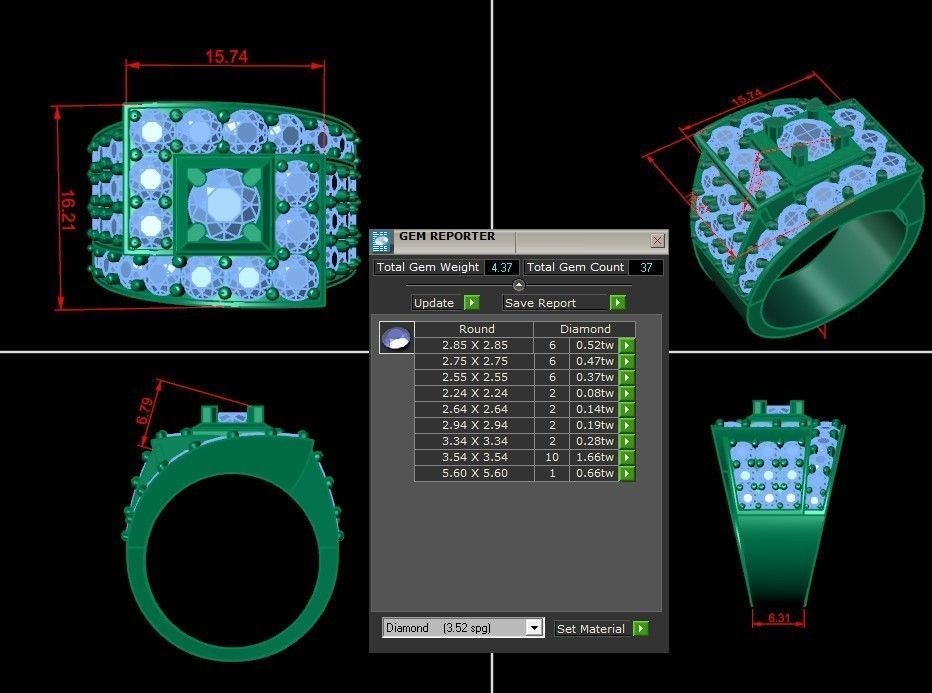Click the 0.47tw weight cell
This screenshot has width=932, height=693.
click(x=594, y=361)
